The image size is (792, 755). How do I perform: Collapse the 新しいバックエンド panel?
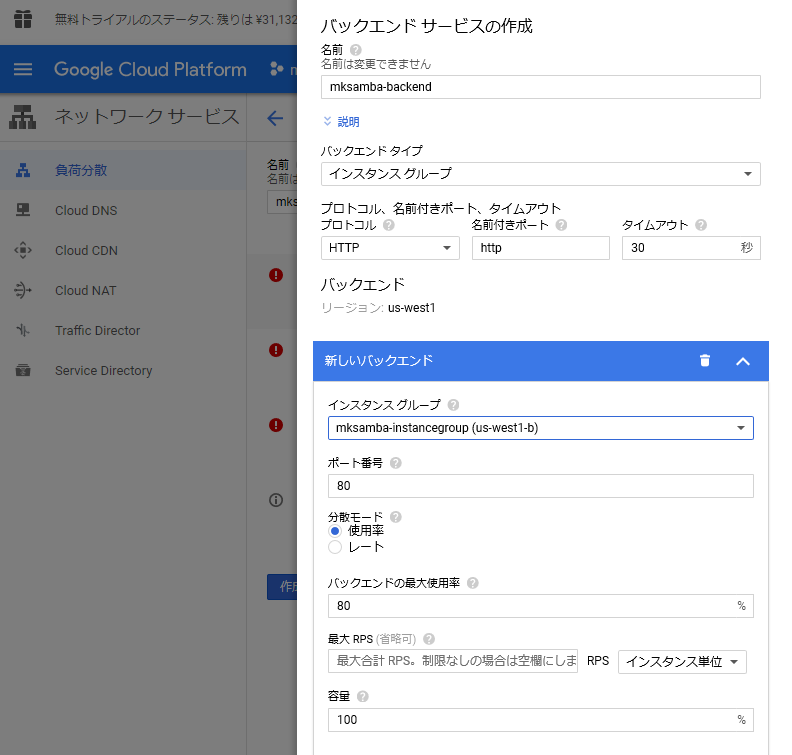(x=742, y=361)
